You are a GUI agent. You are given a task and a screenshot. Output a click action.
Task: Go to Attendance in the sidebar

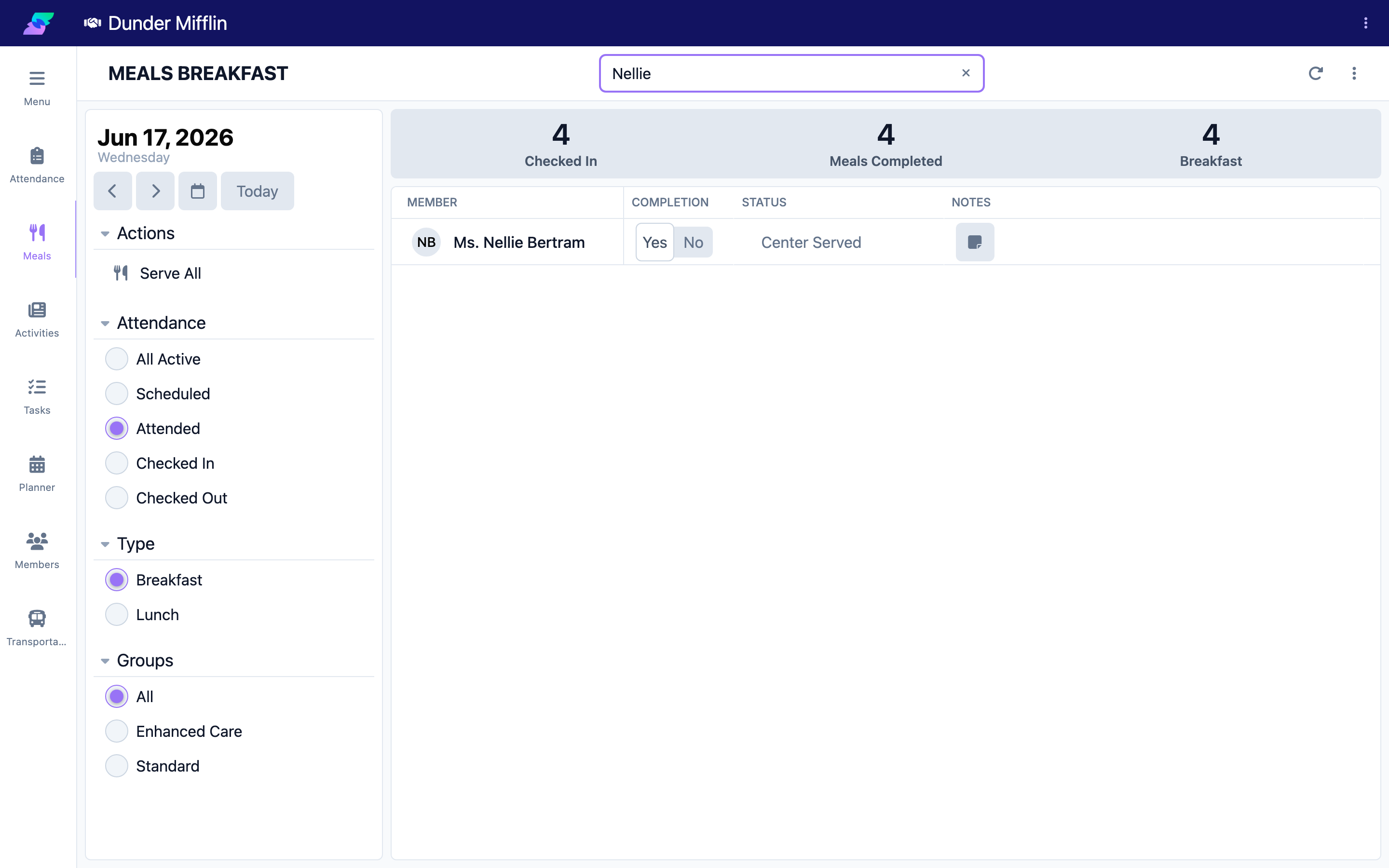click(x=37, y=165)
